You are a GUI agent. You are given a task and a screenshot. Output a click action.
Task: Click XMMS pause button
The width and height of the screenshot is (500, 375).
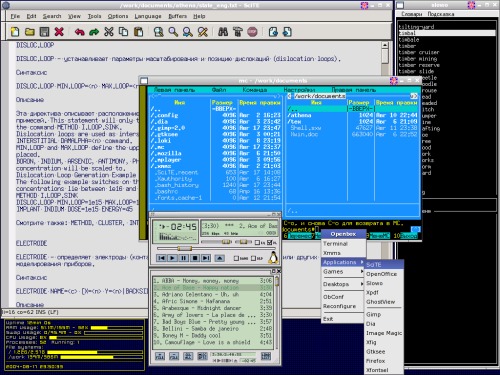pyautogui.click(x=184, y=258)
